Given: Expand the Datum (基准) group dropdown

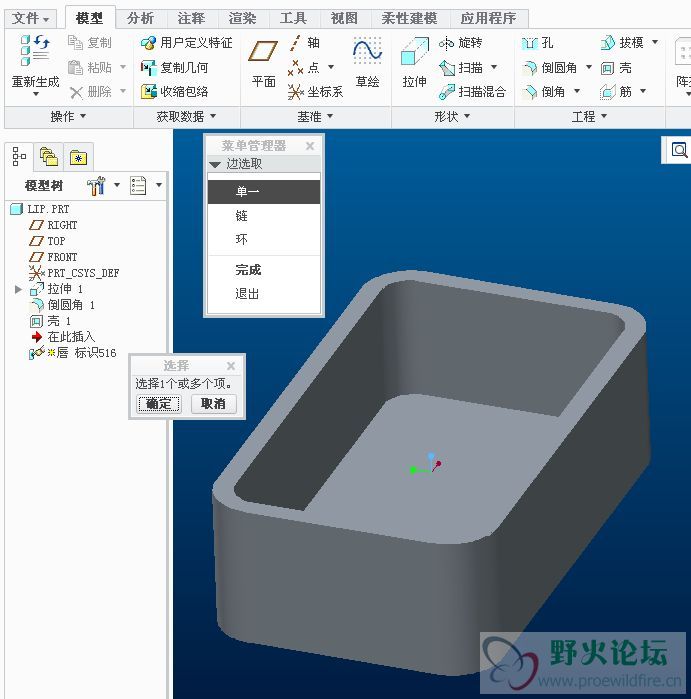Looking at the screenshot, I should [x=315, y=116].
